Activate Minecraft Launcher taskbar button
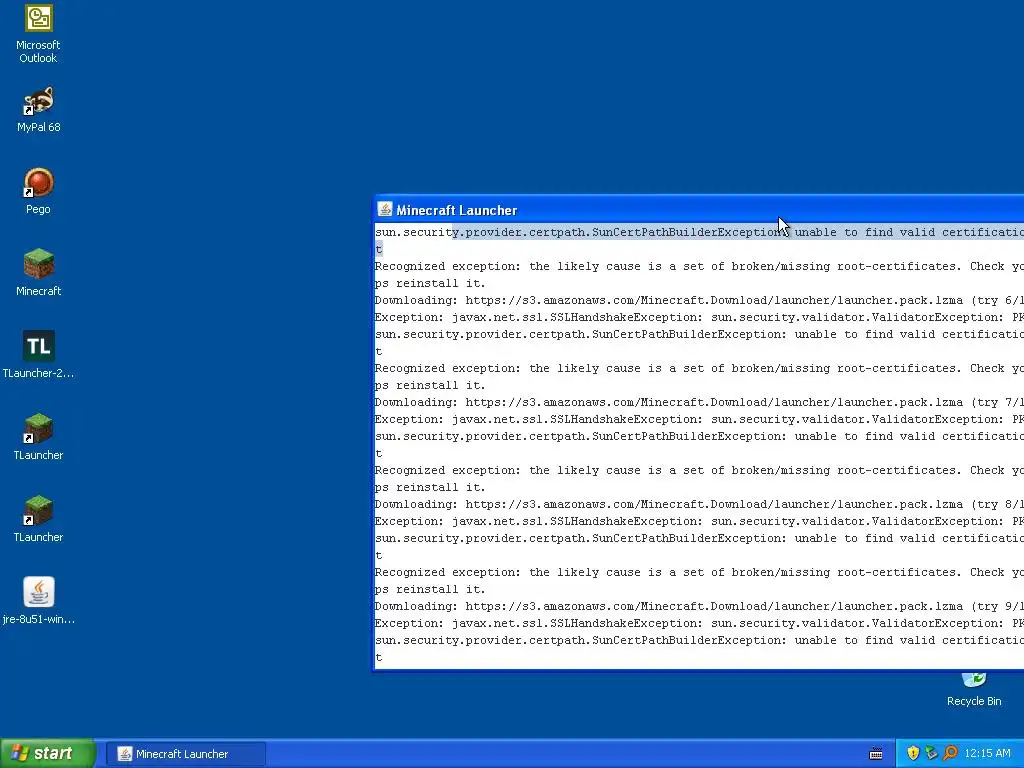The height and width of the screenshot is (768, 1024). [185, 754]
